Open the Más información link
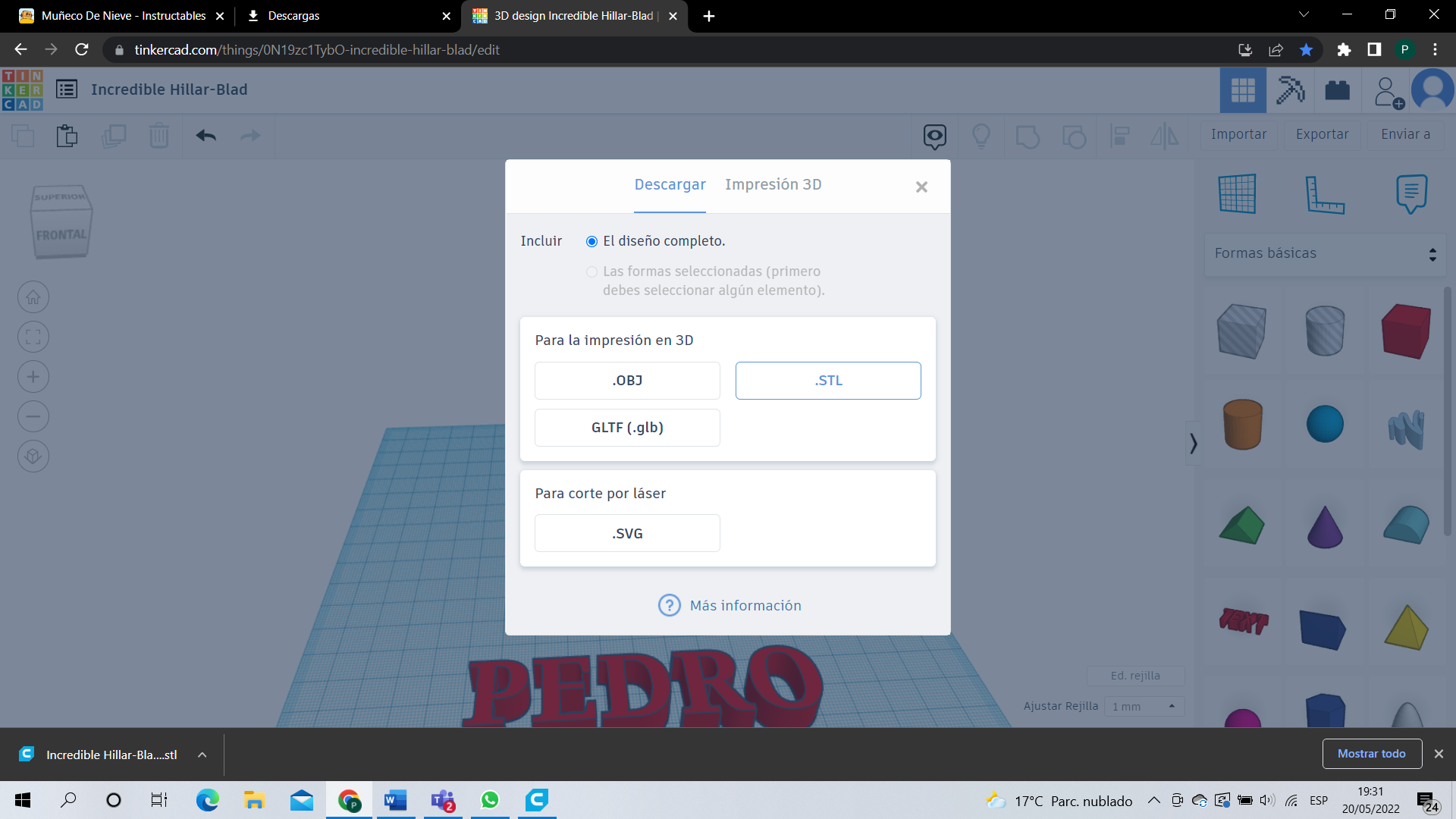Viewport: 1456px width, 819px height. click(745, 605)
